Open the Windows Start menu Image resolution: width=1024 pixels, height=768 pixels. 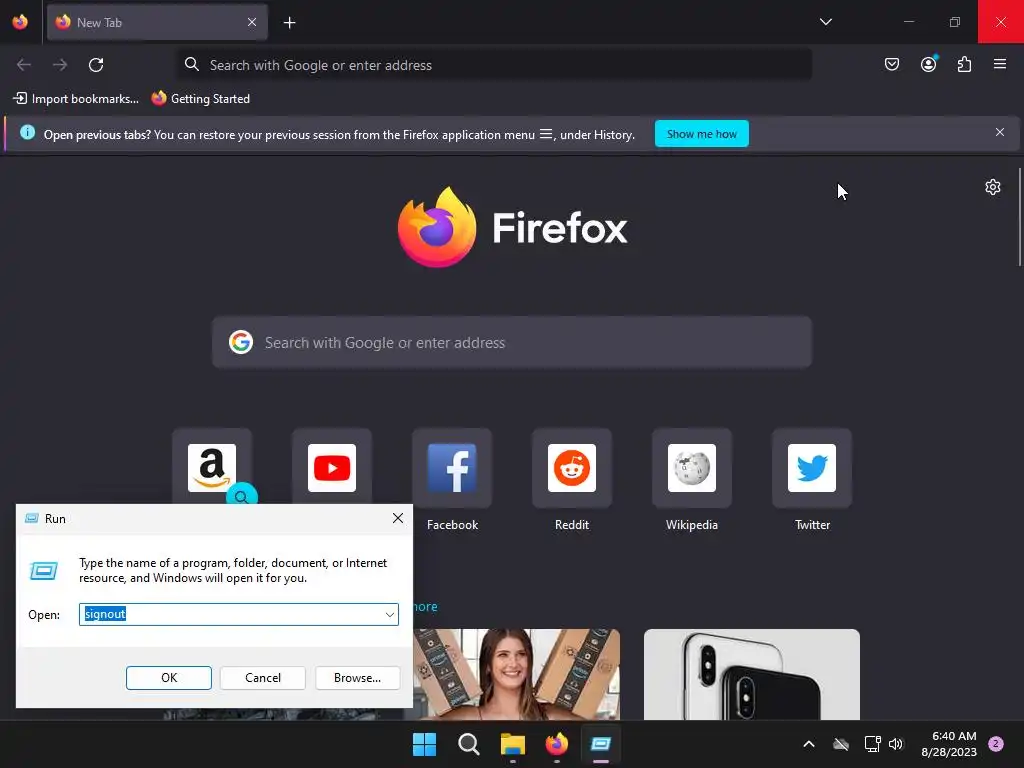[424, 744]
